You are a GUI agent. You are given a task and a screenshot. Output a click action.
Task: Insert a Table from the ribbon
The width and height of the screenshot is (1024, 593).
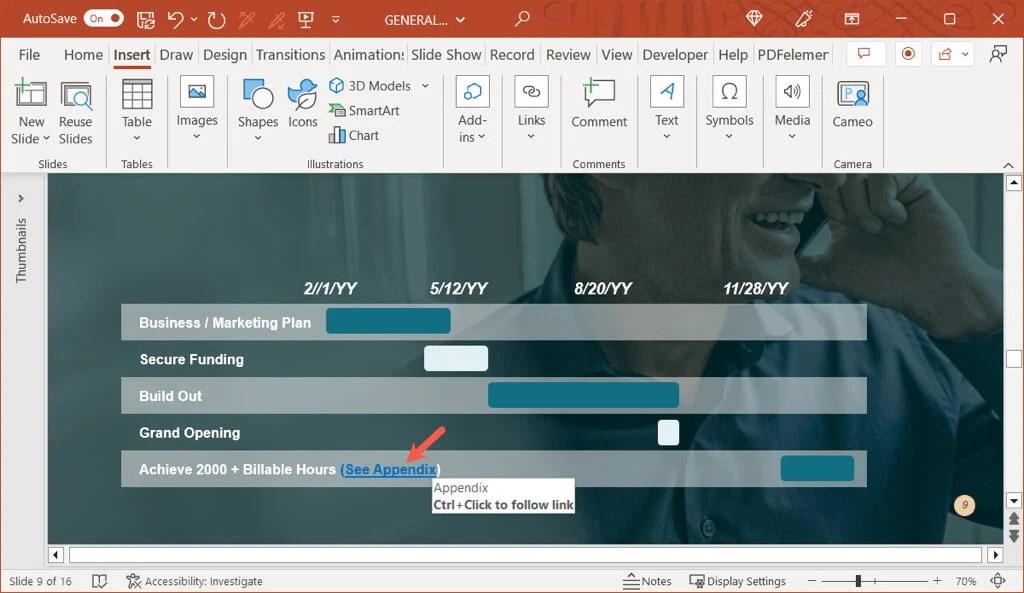pyautogui.click(x=136, y=110)
